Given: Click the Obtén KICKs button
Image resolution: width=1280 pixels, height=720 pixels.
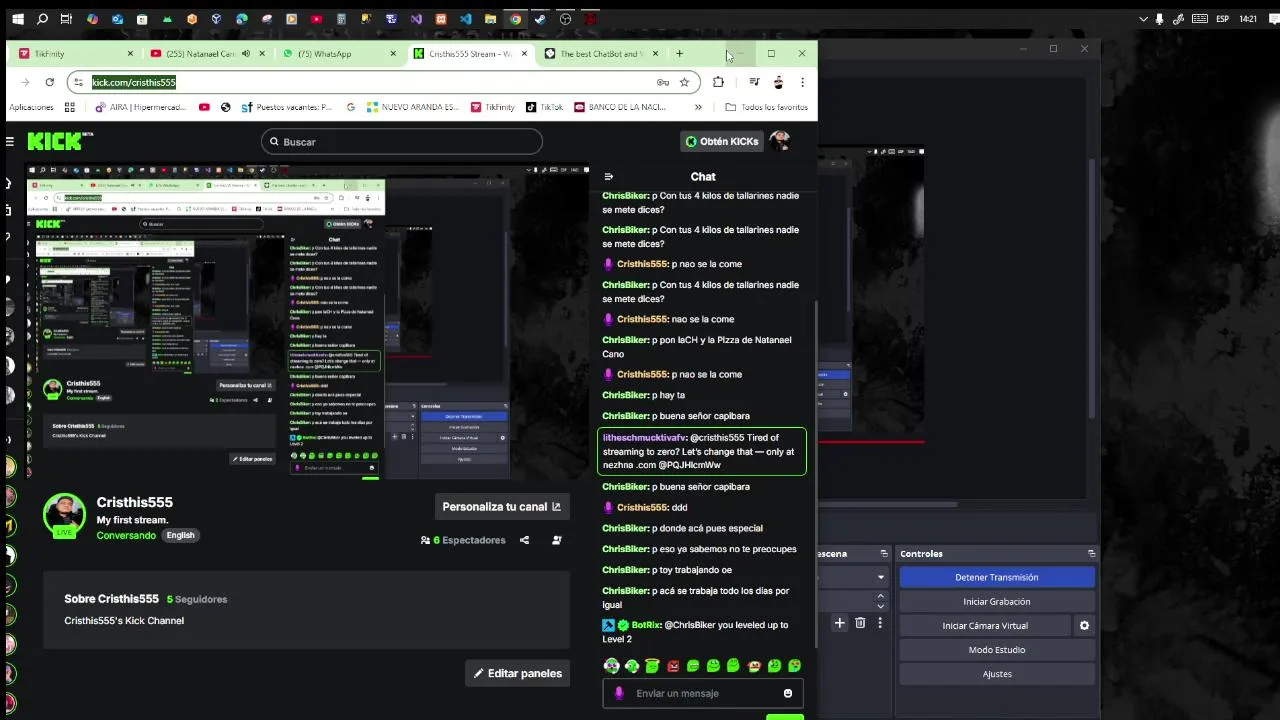Looking at the screenshot, I should click(721, 142).
